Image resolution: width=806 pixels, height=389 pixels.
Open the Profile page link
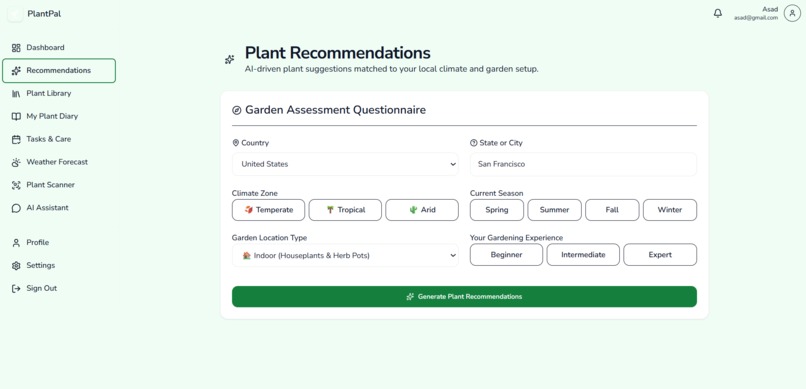(59, 243)
